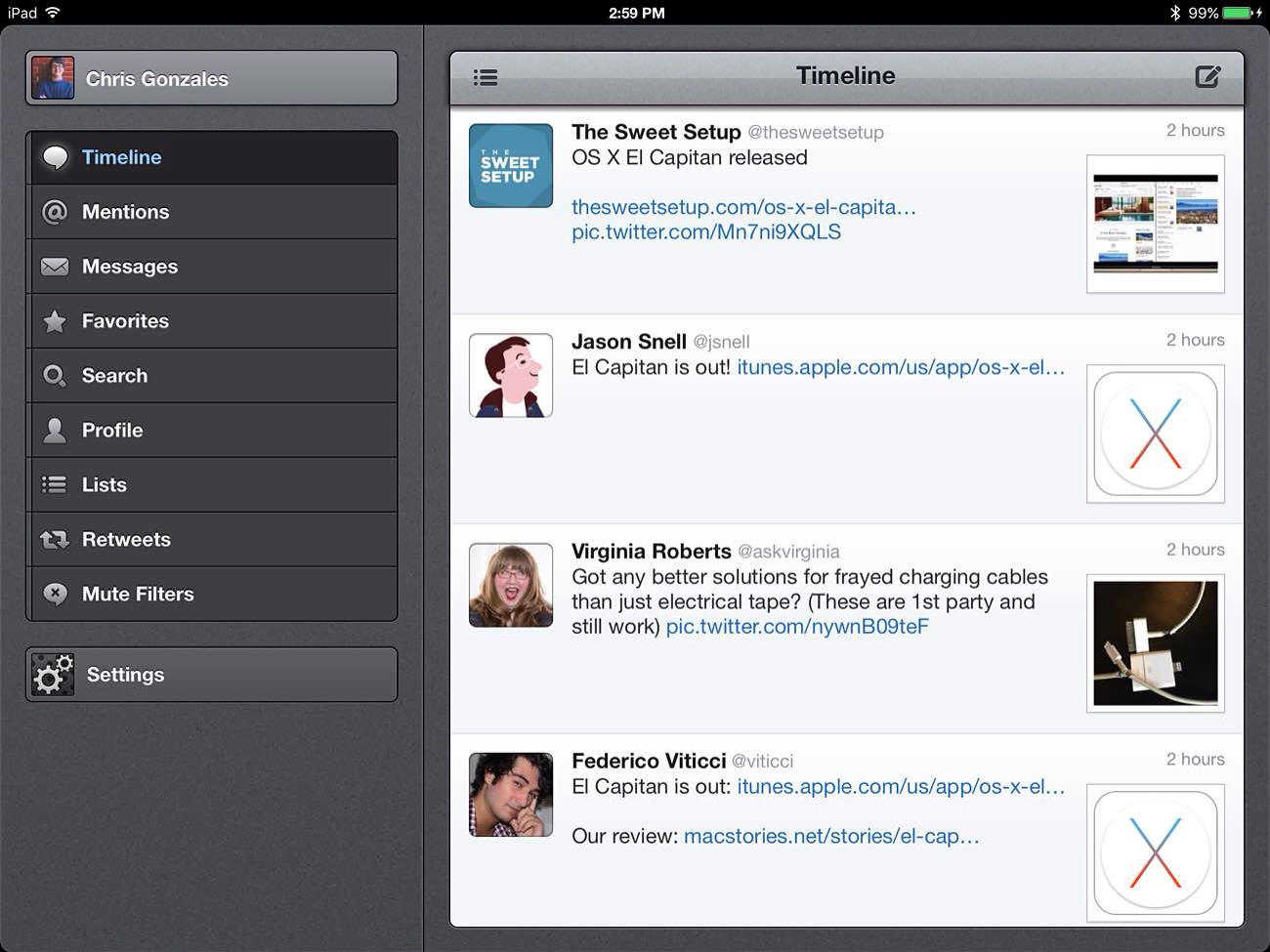This screenshot has width=1270, height=952.
Task: Open the Timeline section label
Action: point(122,157)
